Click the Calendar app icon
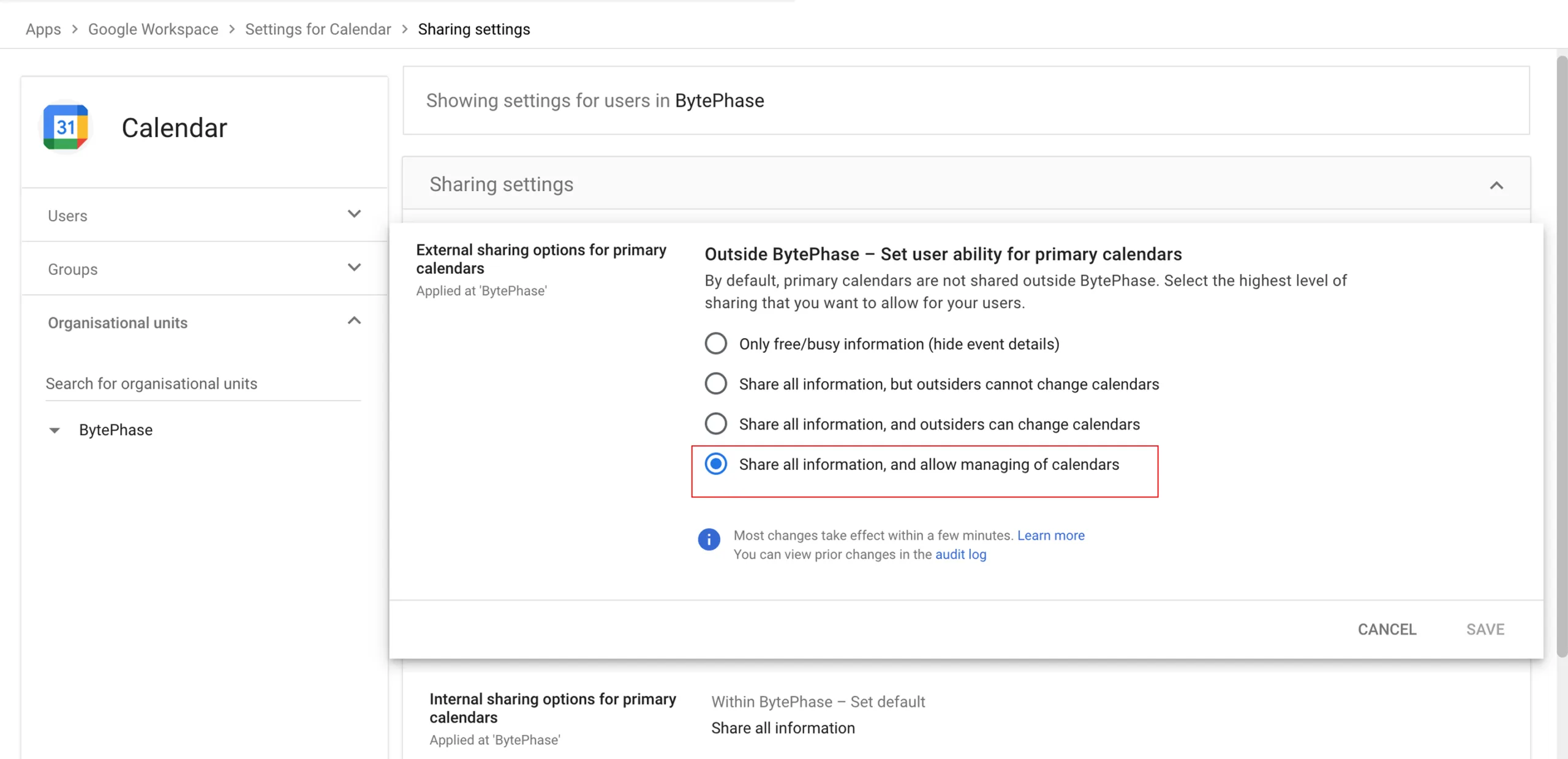This screenshot has width=1568, height=759. tap(64, 127)
